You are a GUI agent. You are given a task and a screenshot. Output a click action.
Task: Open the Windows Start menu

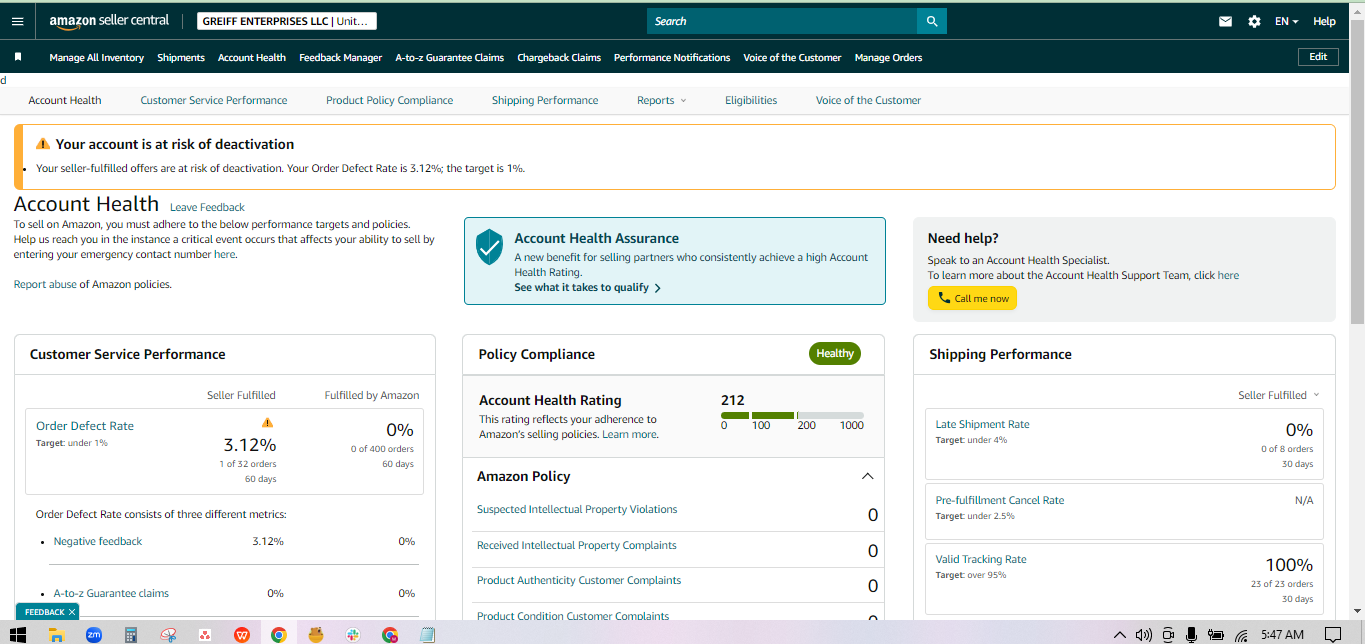click(x=18, y=634)
